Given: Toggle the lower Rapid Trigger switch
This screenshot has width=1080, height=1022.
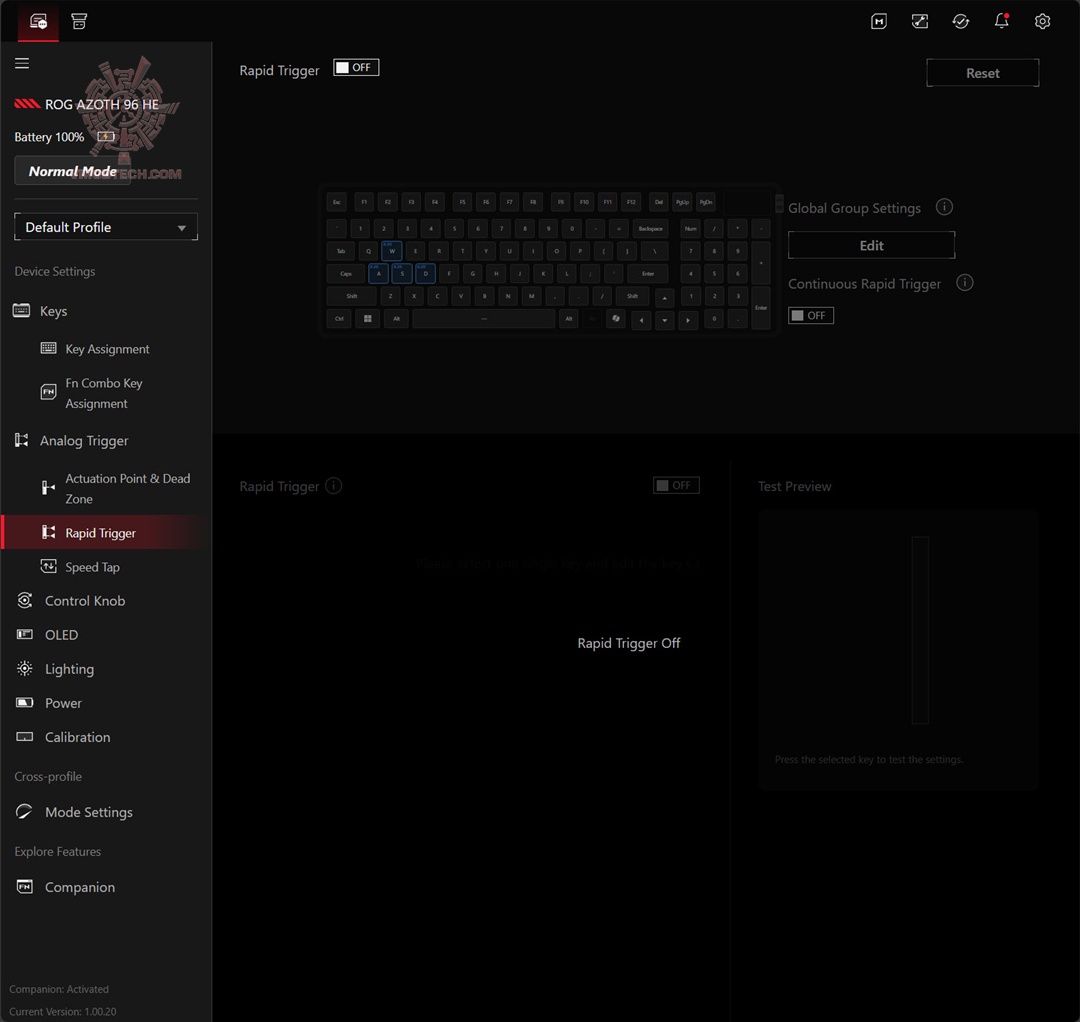Looking at the screenshot, I should pyautogui.click(x=676, y=486).
